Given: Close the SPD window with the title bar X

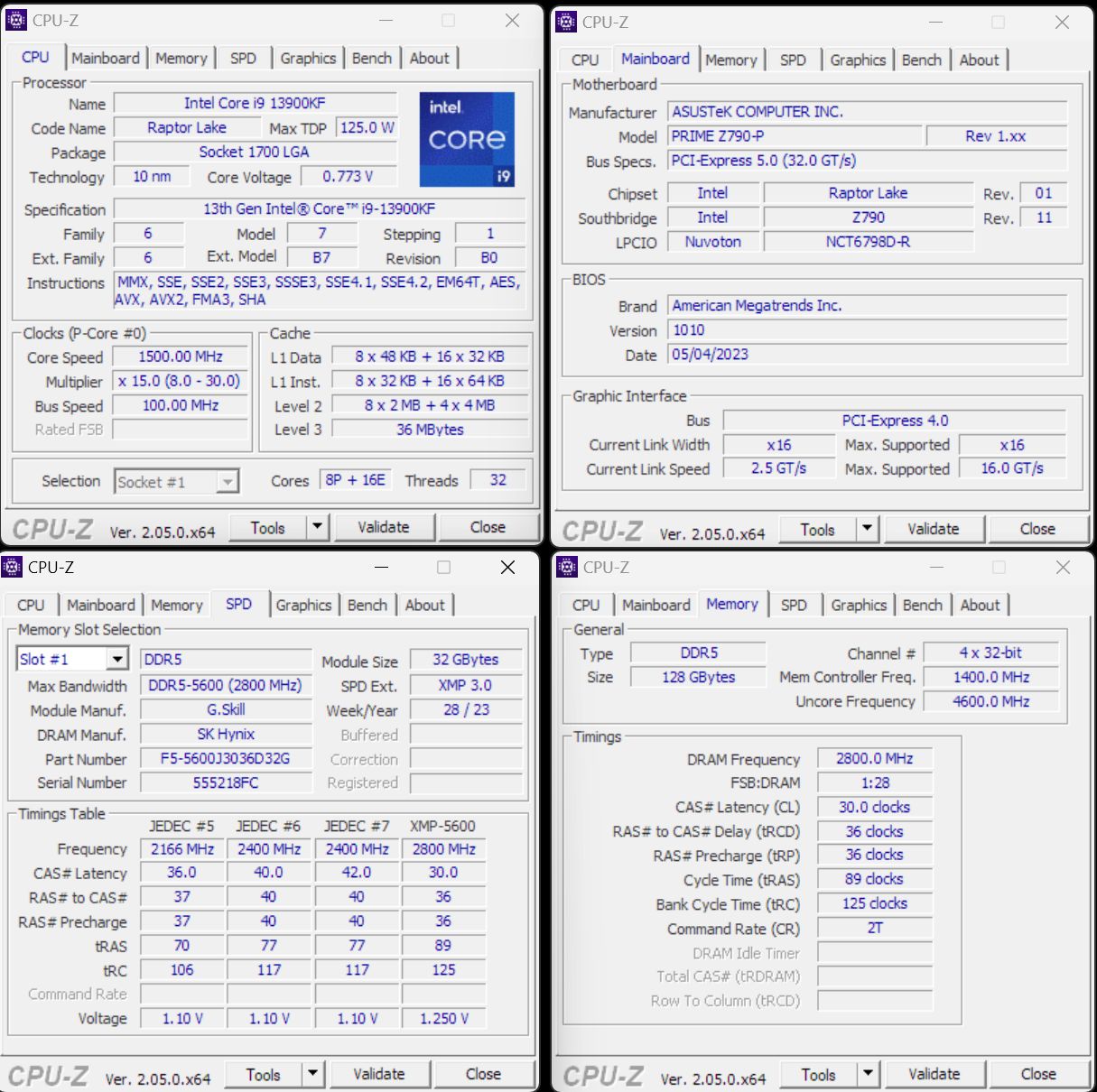Looking at the screenshot, I should click(x=507, y=567).
